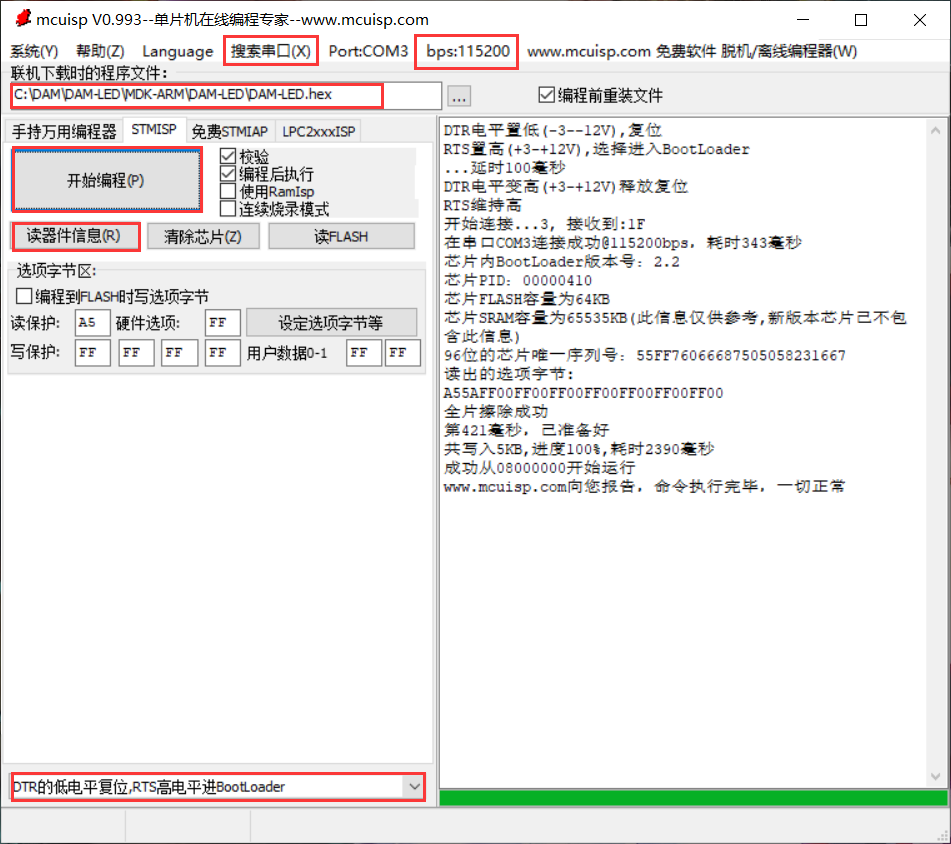
Task: Enable the 使用RamIsp checkbox
Action: (267, 192)
